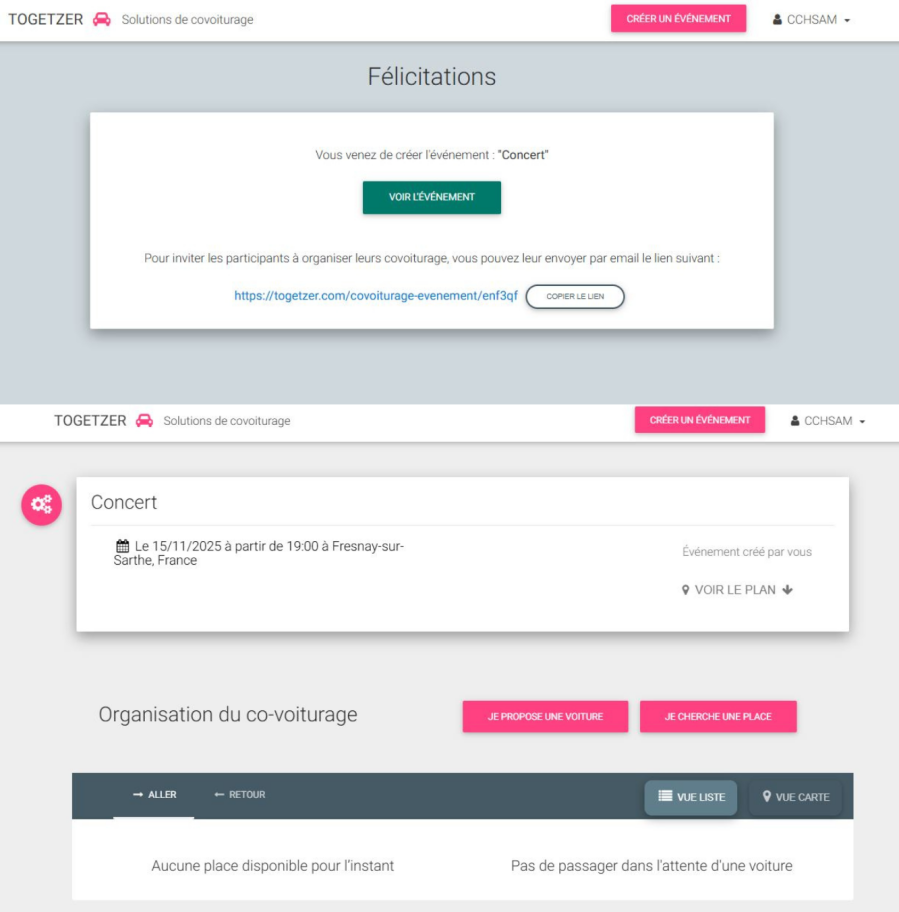Expand the lower CCHSAM account dropdown arrow
Screen dimensions: 899x912
[x=862, y=422]
